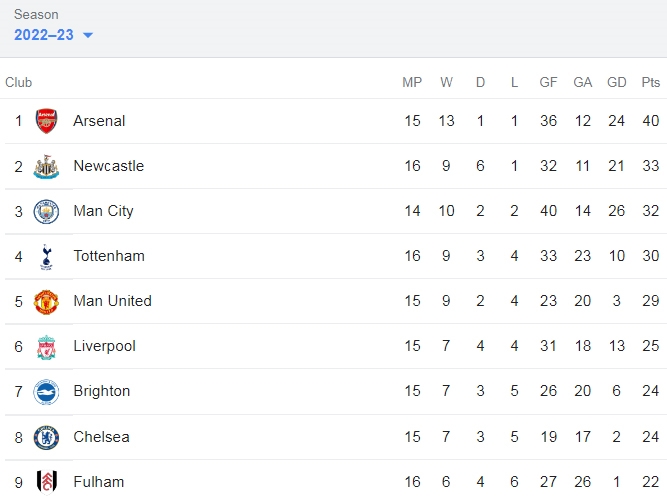Select the Man City team name
Viewport: 667px width, 498px height.
click(x=103, y=211)
